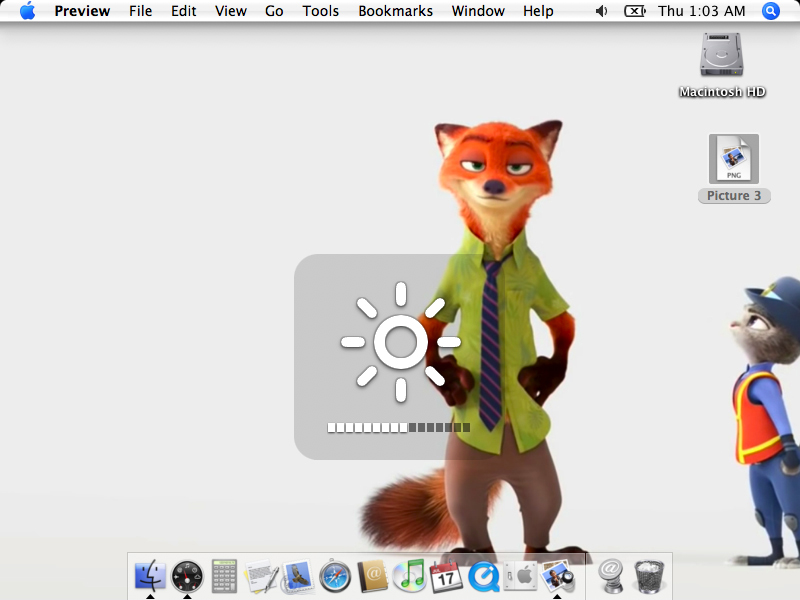Open the View menu
The width and height of the screenshot is (800, 600).
pos(231,11)
